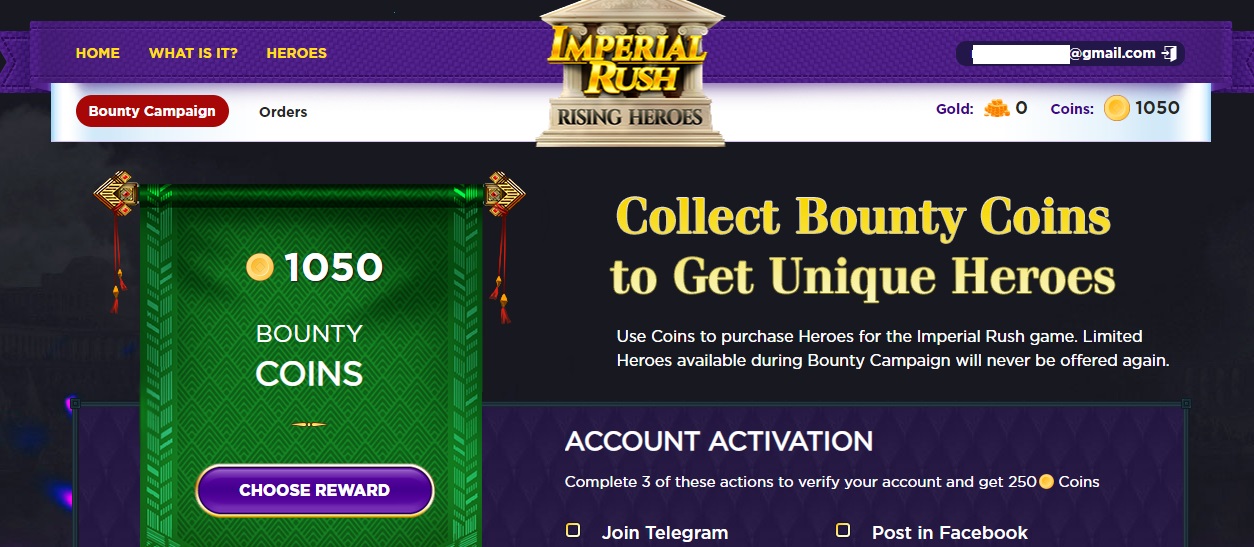Click the Join Telegram label

(x=665, y=533)
